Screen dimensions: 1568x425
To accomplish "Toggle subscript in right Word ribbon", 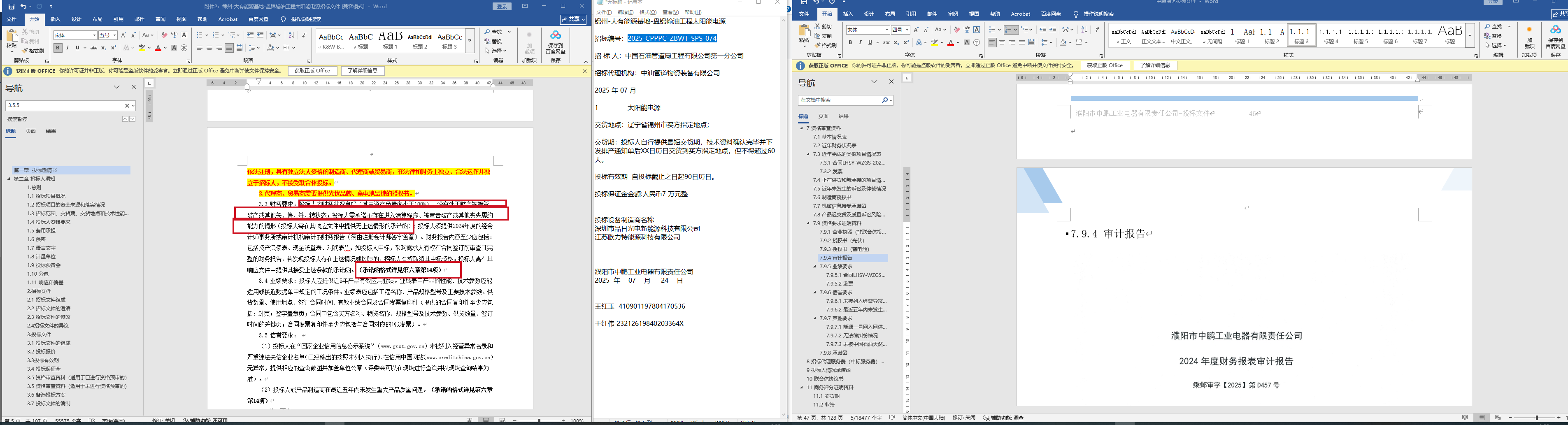I will pos(897,43).
